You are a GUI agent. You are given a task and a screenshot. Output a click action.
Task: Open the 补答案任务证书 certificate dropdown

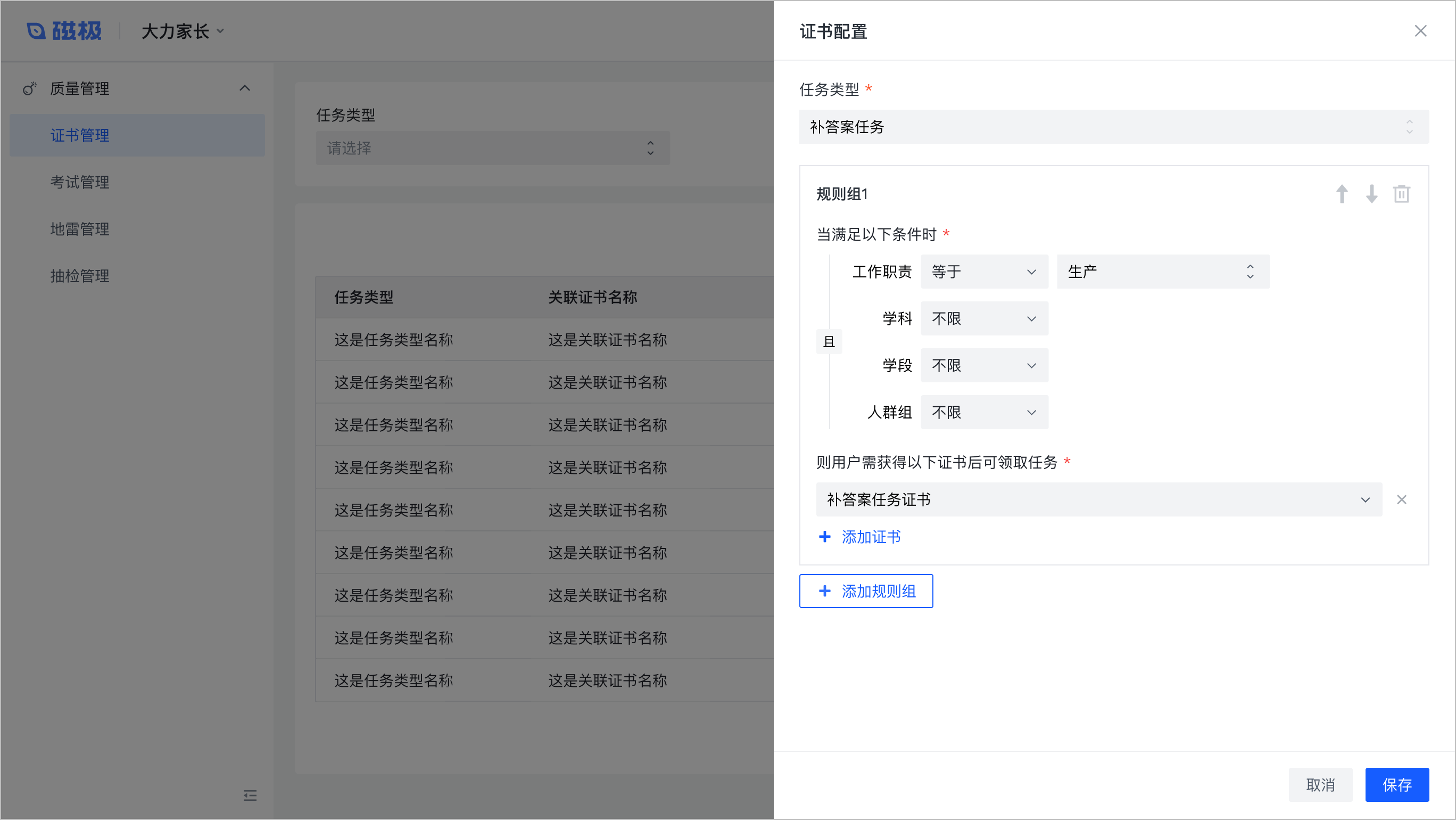(1098, 499)
